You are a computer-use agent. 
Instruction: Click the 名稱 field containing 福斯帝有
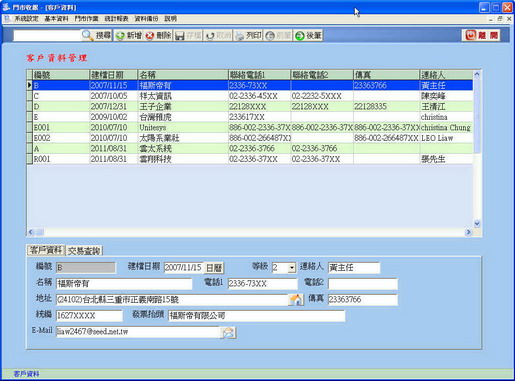[124, 284]
